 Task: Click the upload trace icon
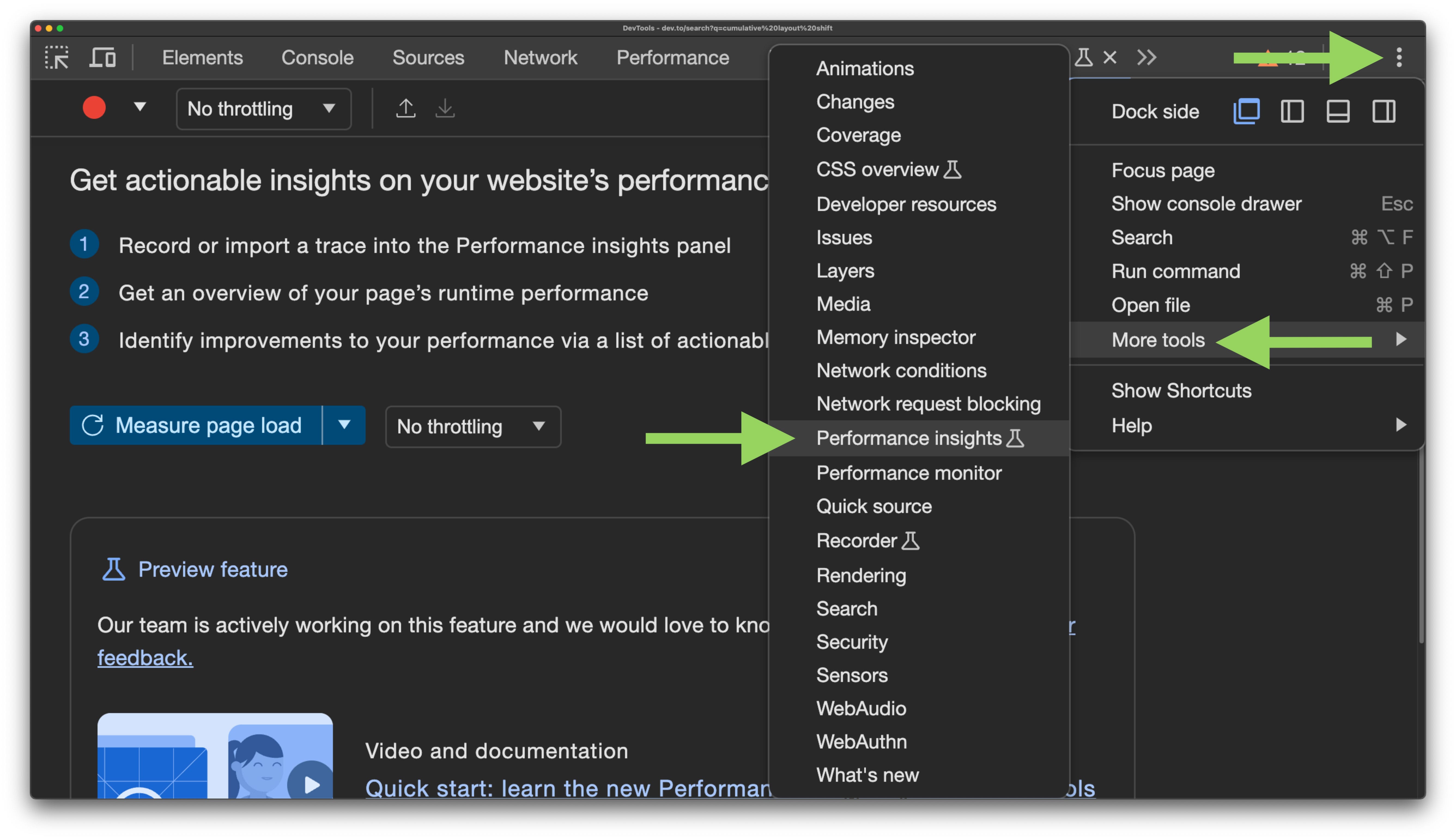[x=406, y=108]
